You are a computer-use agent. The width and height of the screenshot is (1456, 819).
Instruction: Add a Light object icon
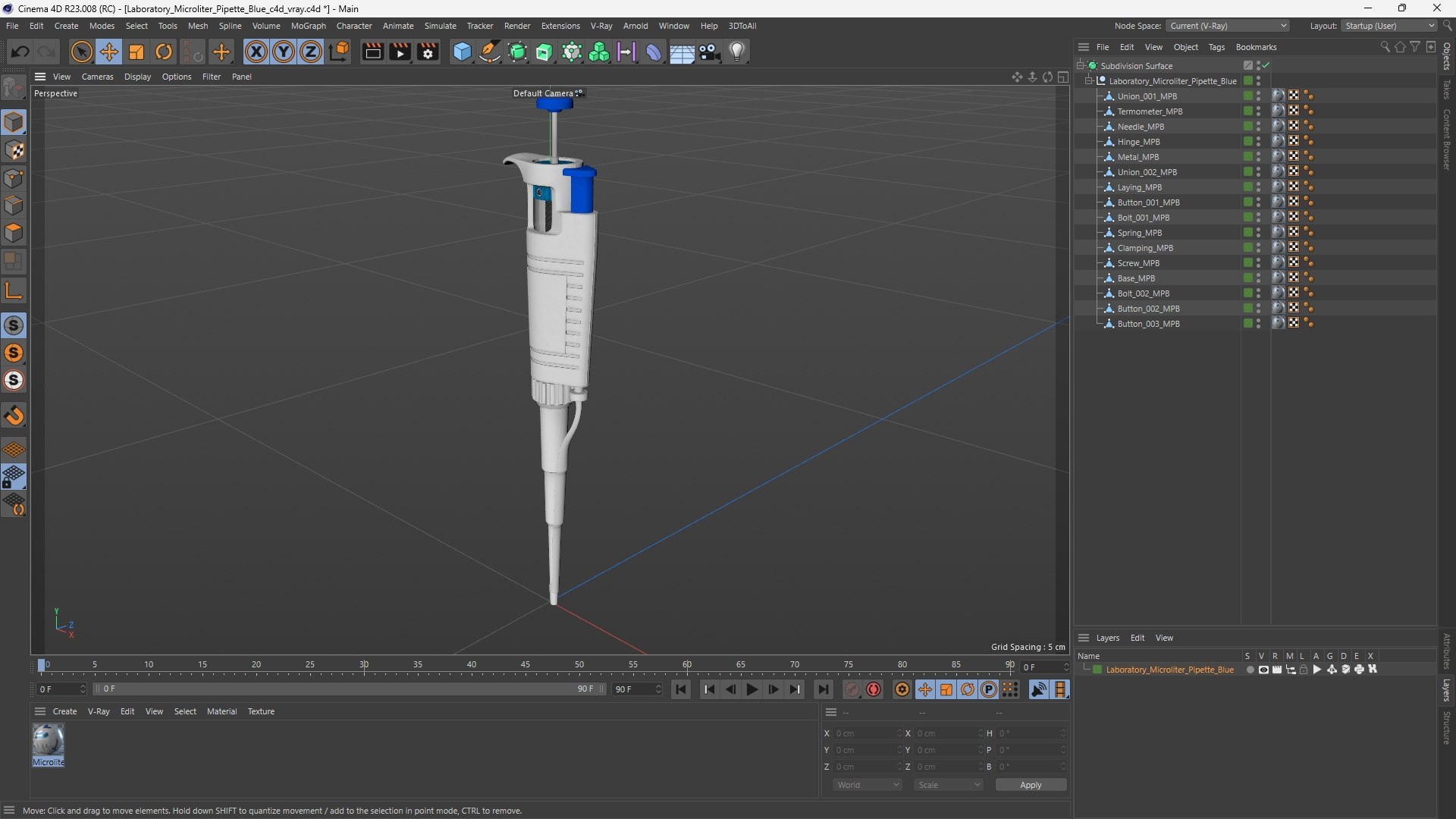(x=737, y=52)
